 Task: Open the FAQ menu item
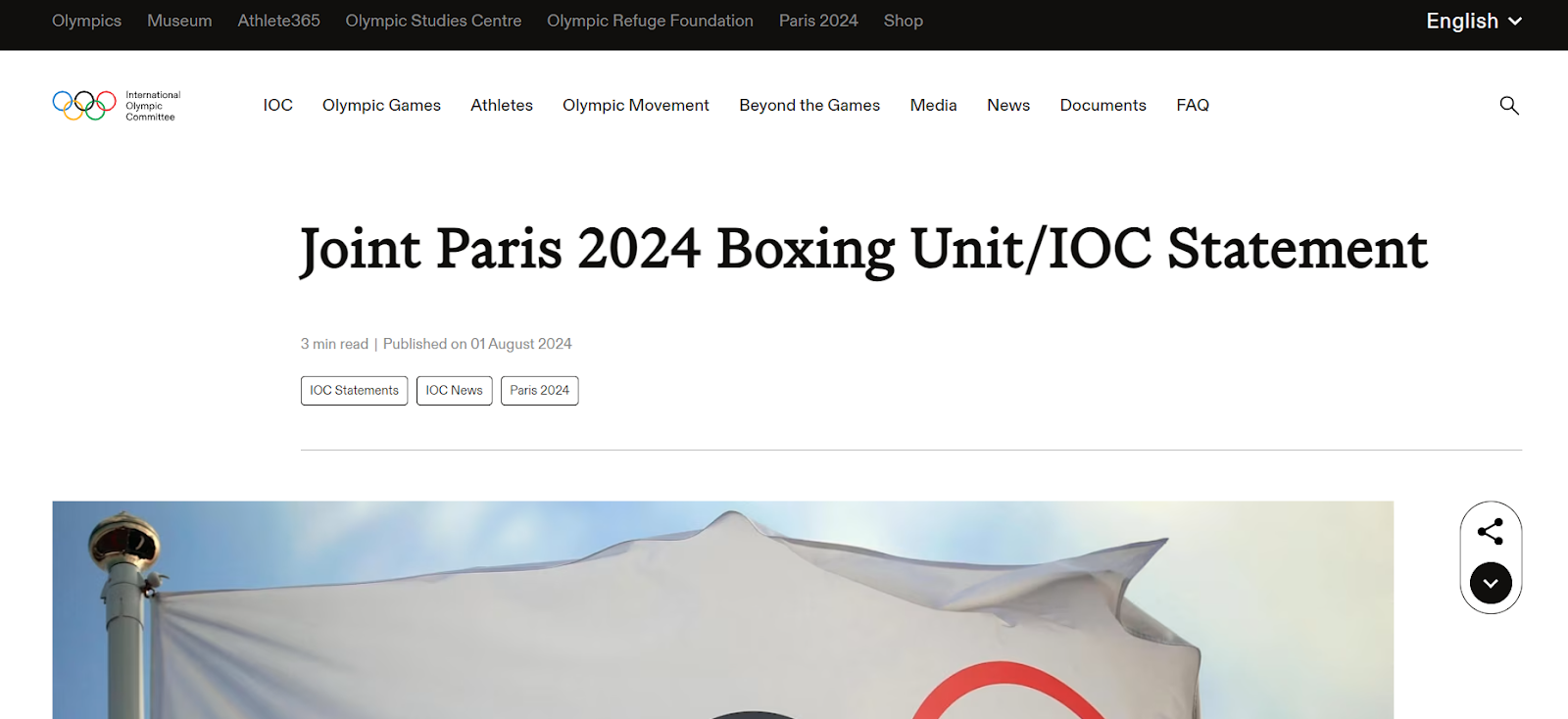1193,105
